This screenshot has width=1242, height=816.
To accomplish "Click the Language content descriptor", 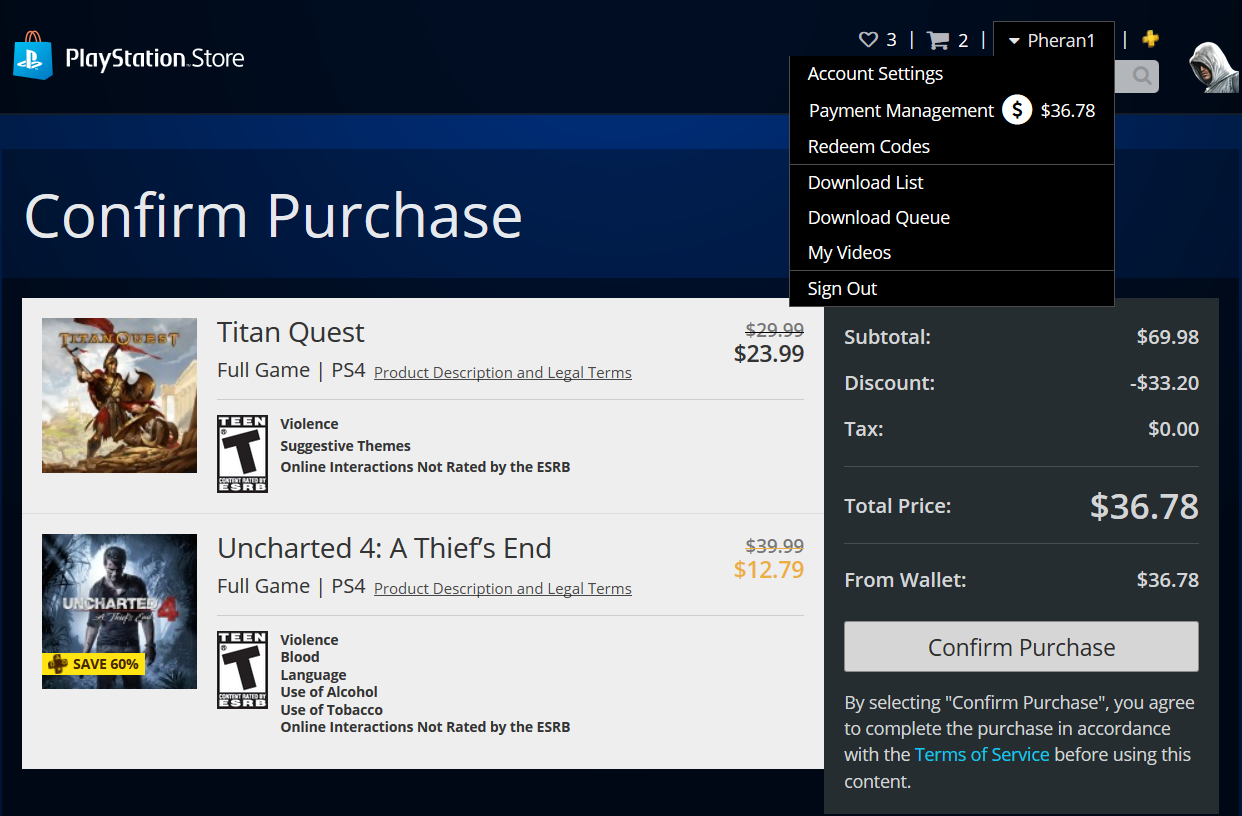I will coord(313,675).
